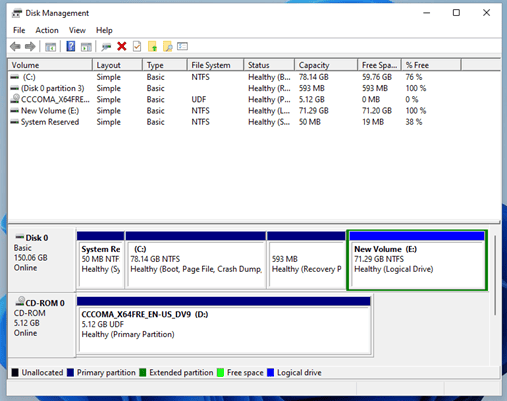Viewport: 507px width, 401px height.
Task: Click the blue Help question-mark icon
Action: click(71, 46)
